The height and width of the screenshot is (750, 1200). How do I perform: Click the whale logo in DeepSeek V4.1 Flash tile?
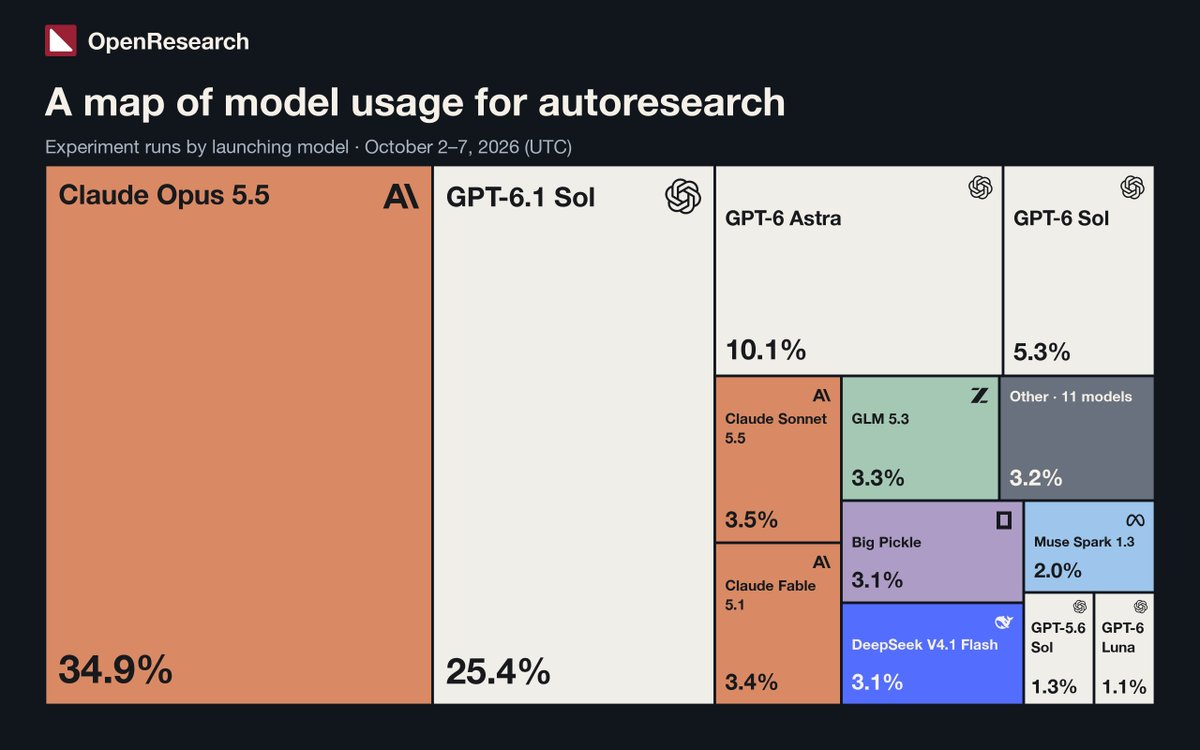click(x=1004, y=620)
